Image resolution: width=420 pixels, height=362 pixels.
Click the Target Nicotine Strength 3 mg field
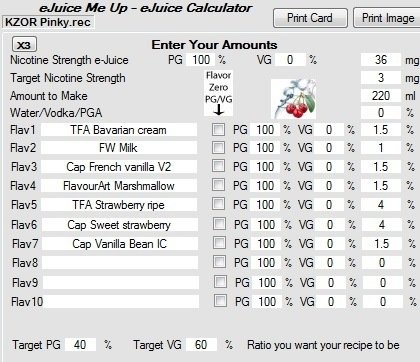coord(381,78)
